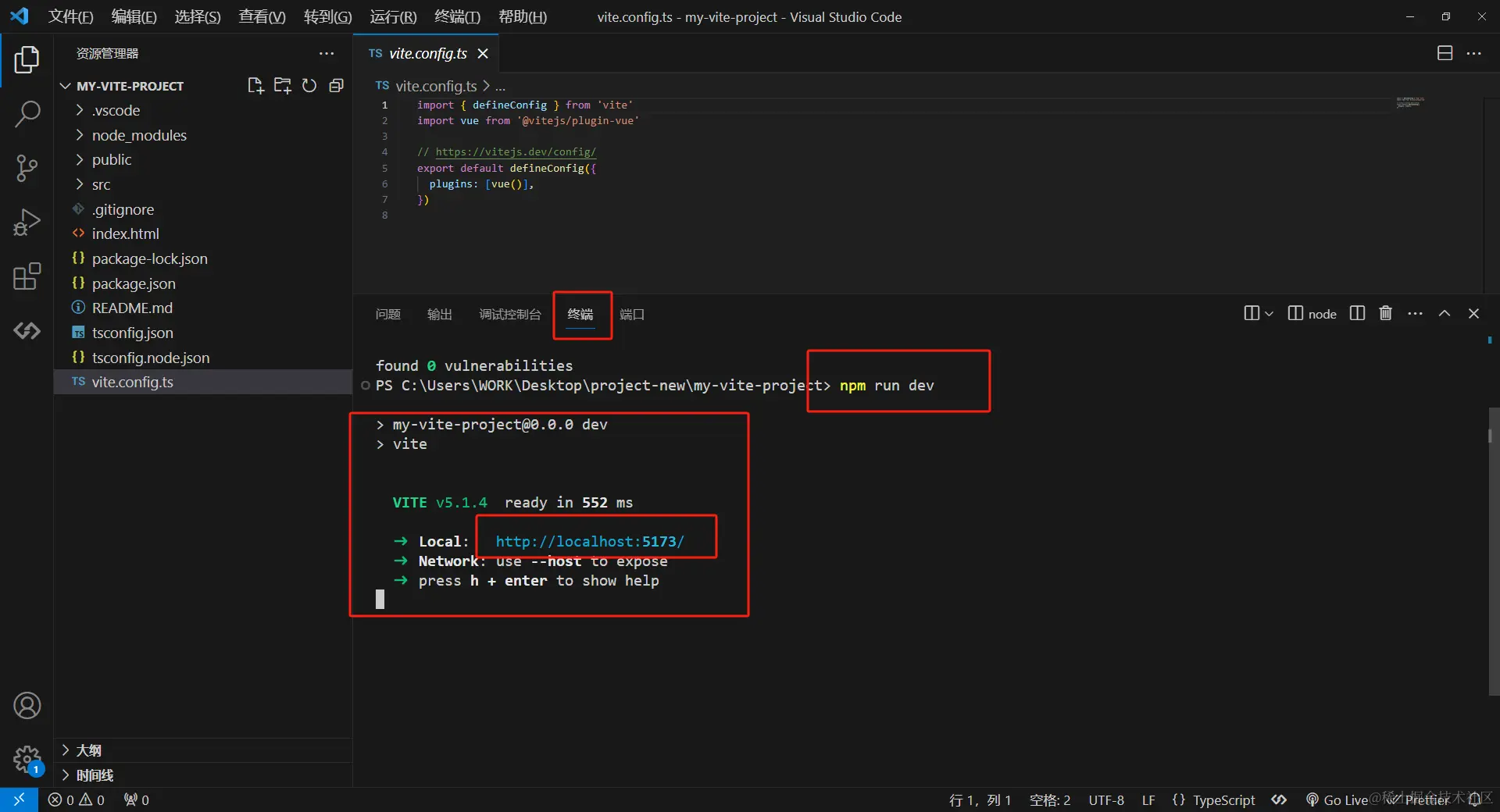
Task: Select the node terminal instance
Action: [1312, 313]
